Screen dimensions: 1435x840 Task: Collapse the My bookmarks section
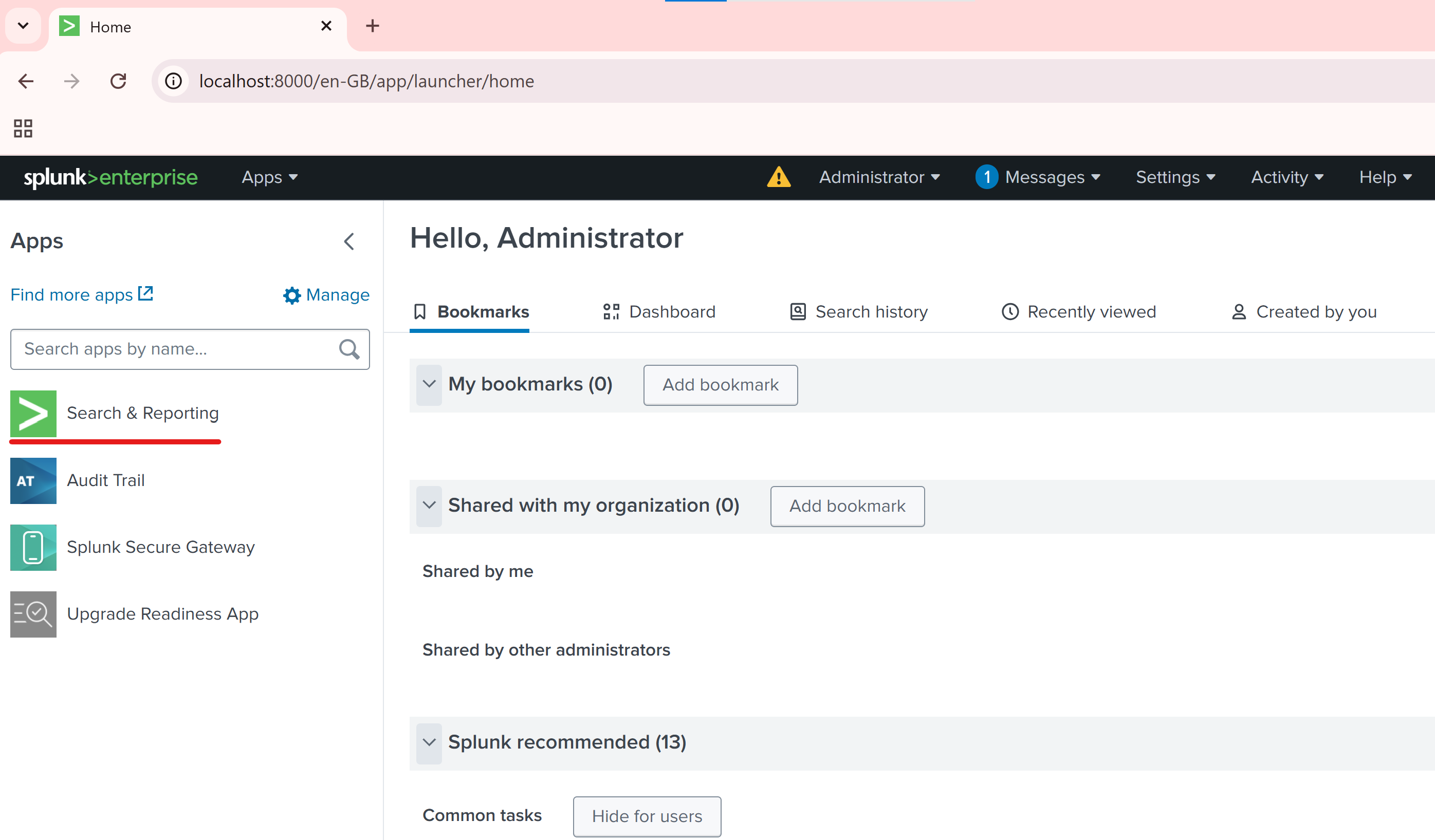(x=429, y=385)
